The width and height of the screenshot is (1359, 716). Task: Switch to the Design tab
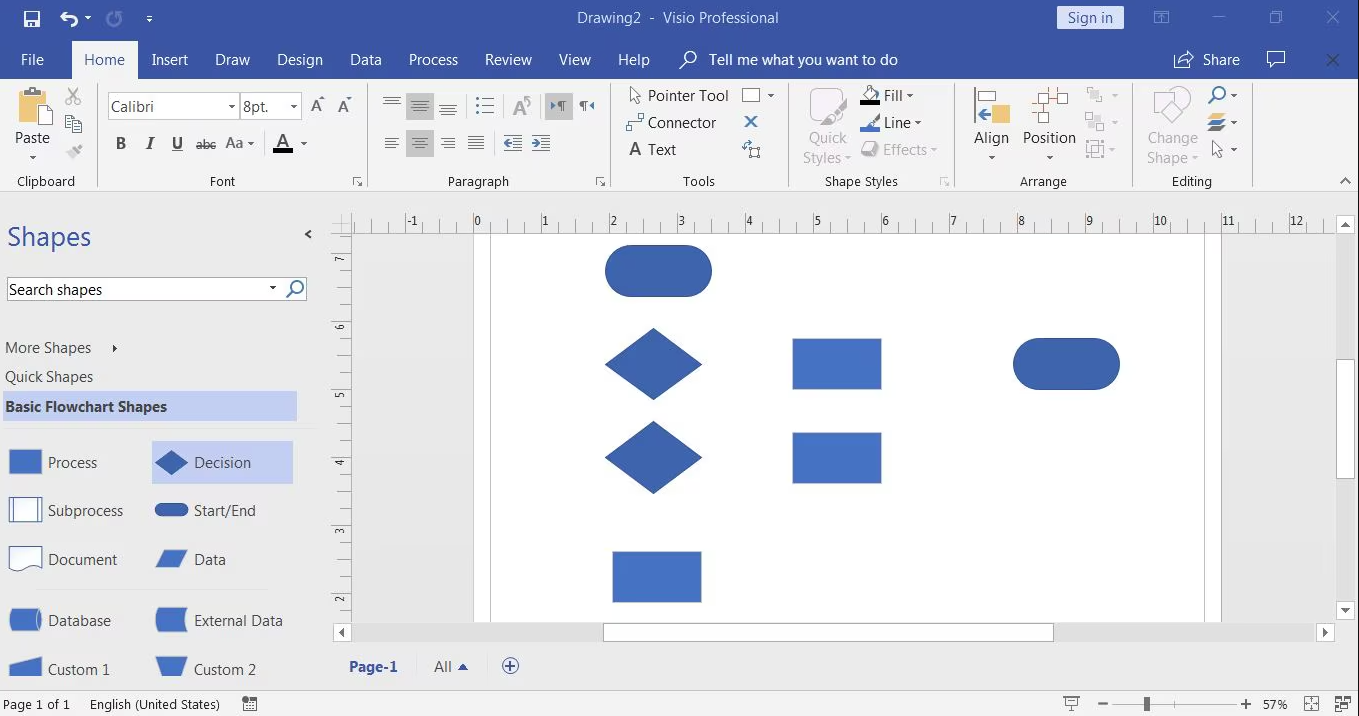300,60
